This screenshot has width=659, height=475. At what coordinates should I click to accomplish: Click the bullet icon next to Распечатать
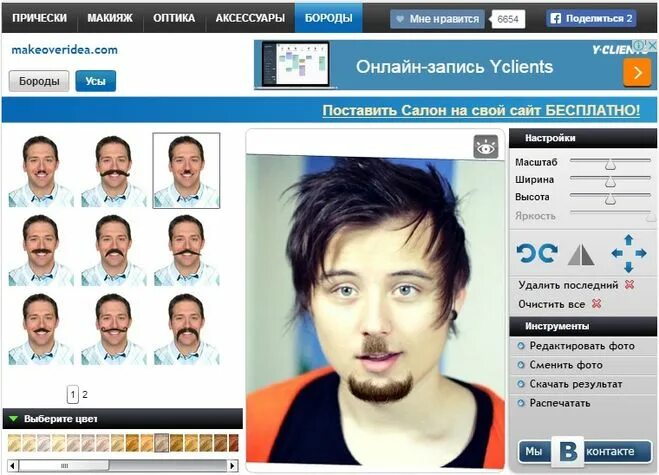click(521, 403)
